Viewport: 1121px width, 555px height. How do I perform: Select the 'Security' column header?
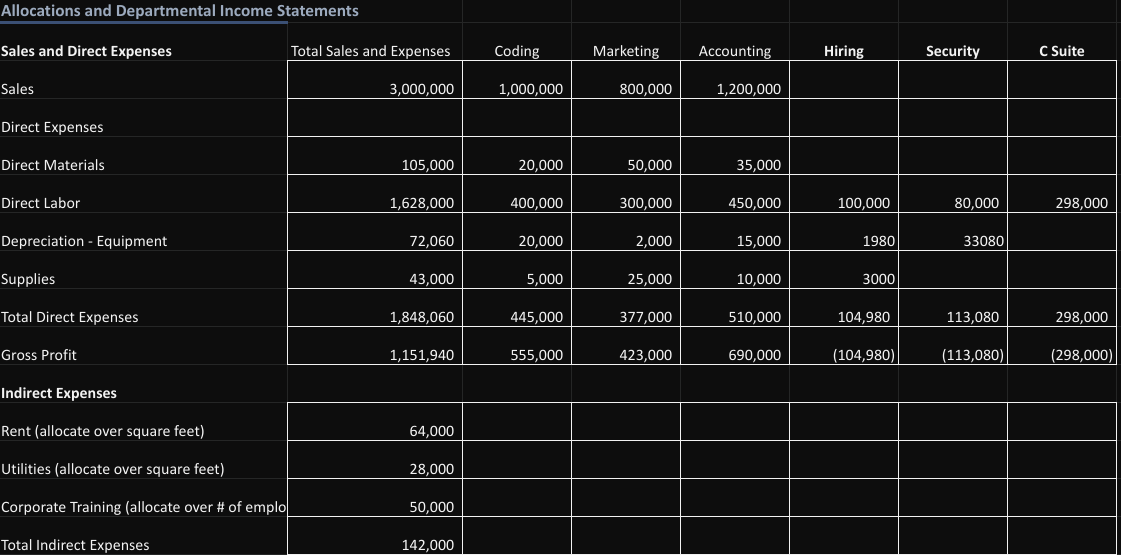tap(953, 51)
